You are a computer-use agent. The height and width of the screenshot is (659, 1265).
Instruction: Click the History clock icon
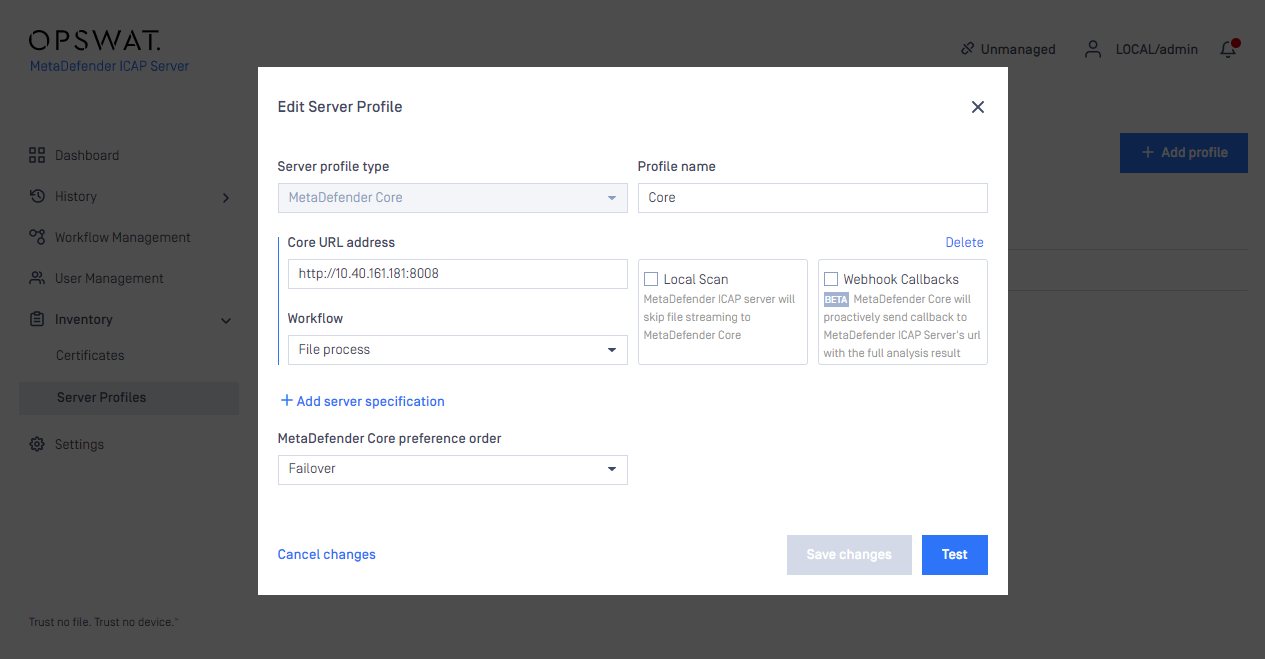pyautogui.click(x=37, y=196)
